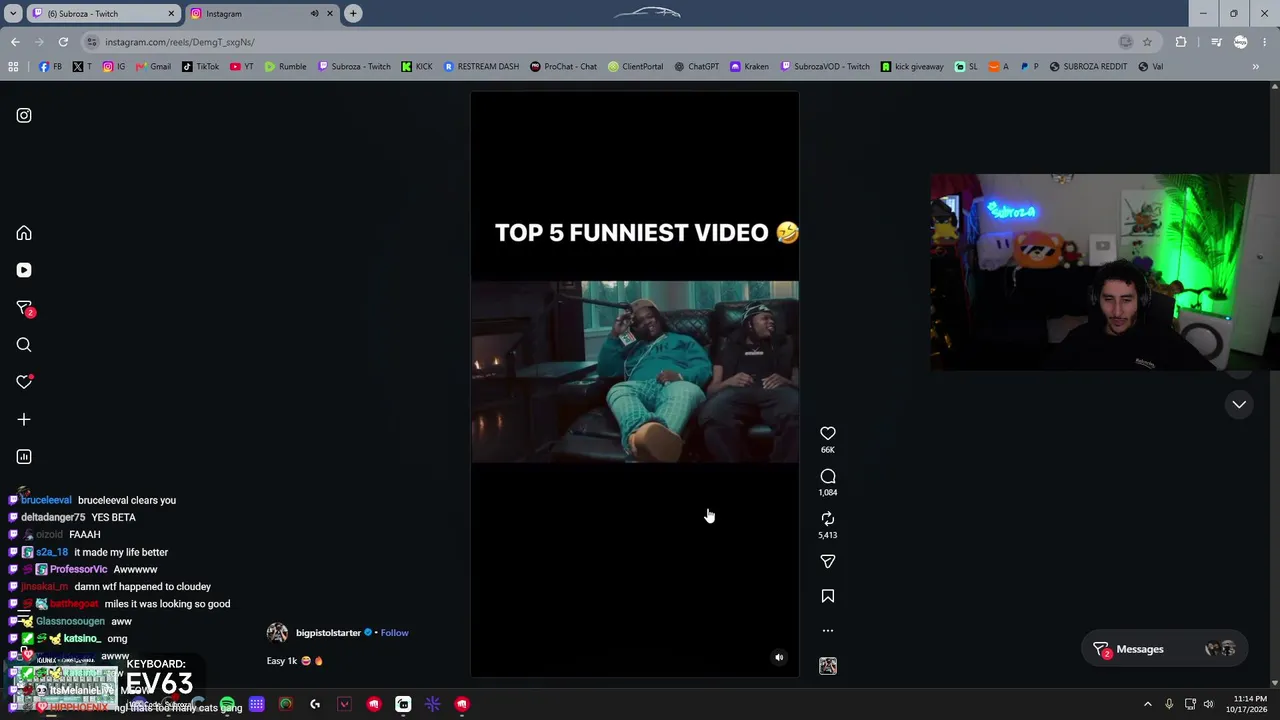Go to Instagram Home in sidebar
The width and height of the screenshot is (1280, 720).
pyautogui.click(x=24, y=233)
